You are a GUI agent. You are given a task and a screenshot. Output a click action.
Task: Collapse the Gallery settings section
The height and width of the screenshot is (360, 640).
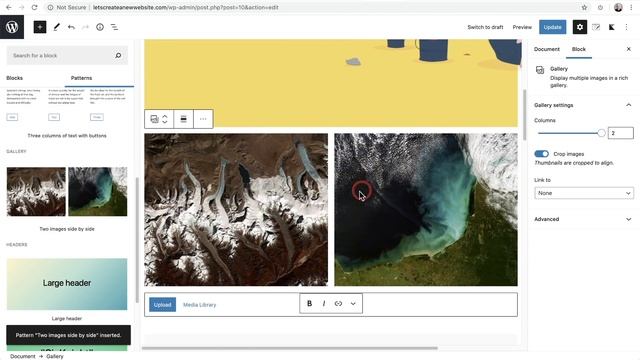[584, 105]
